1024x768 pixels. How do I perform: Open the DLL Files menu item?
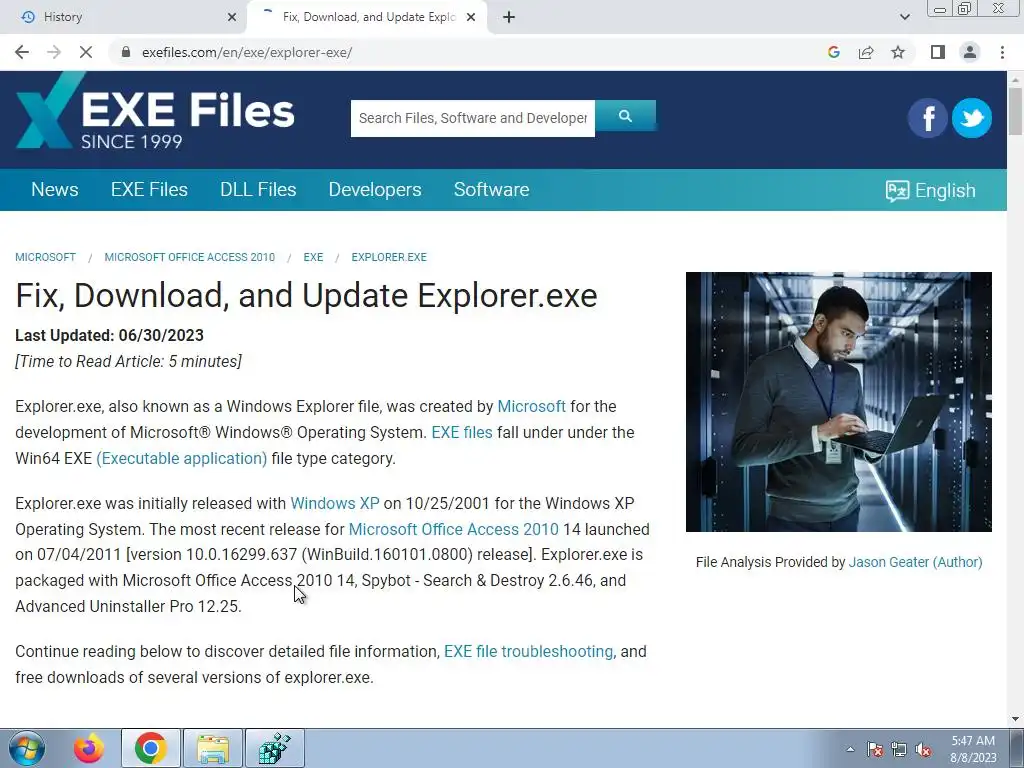point(258,189)
